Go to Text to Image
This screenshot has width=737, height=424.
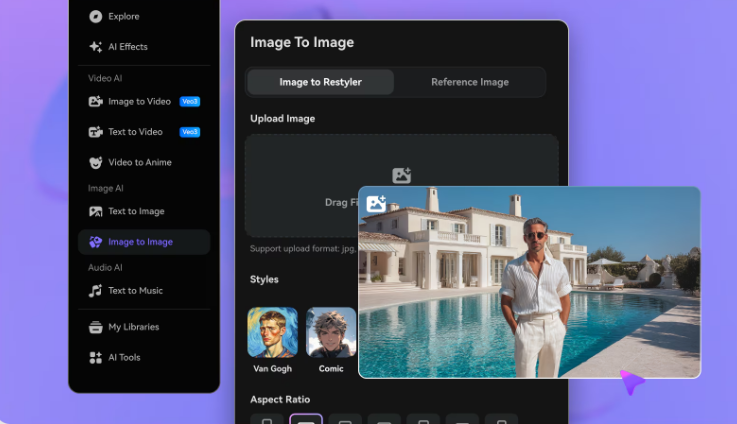136,212
